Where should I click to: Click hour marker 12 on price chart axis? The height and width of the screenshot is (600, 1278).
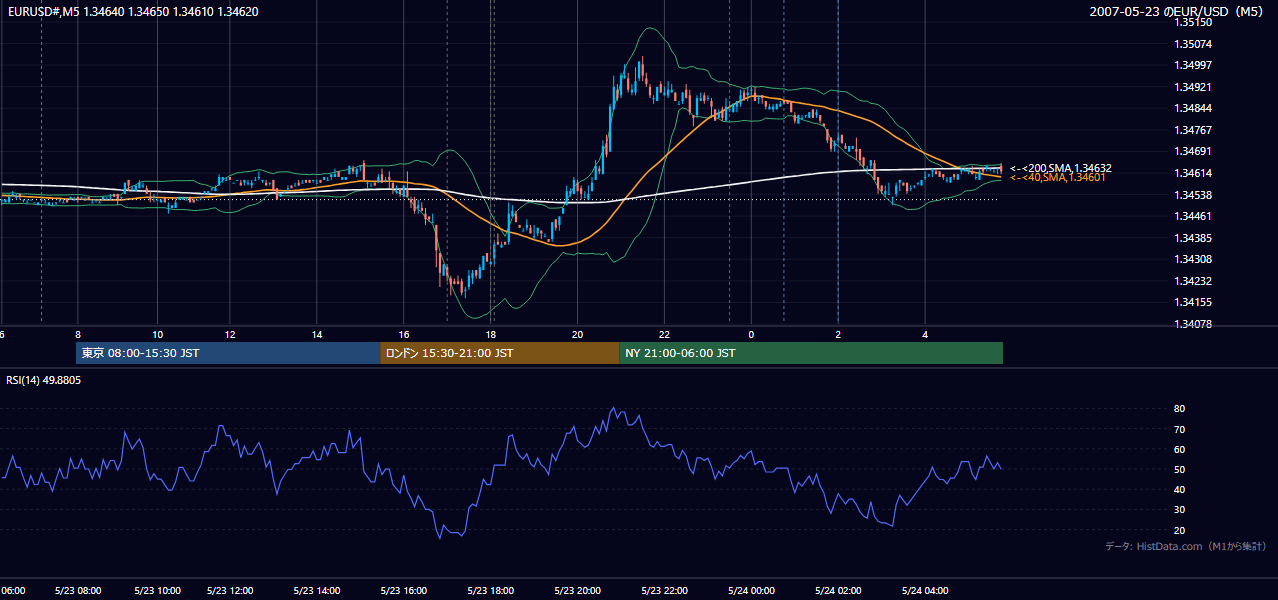coord(230,334)
